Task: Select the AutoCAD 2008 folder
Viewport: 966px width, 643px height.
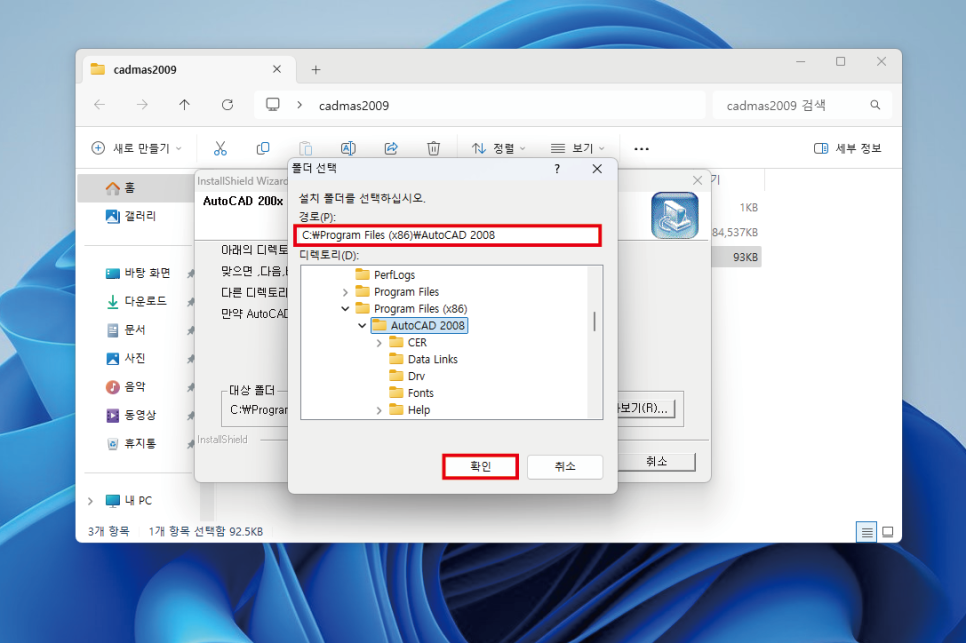Action: (x=420, y=325)
